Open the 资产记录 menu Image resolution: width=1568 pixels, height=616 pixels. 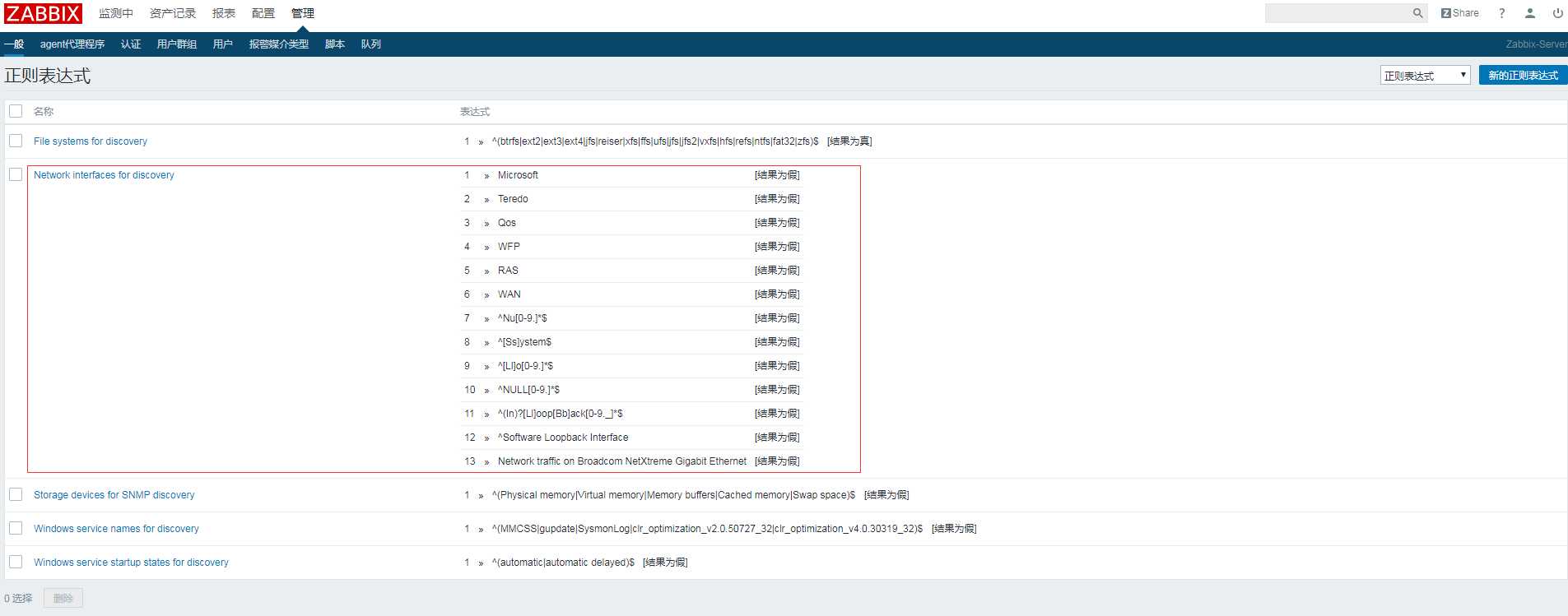(173, 13)
